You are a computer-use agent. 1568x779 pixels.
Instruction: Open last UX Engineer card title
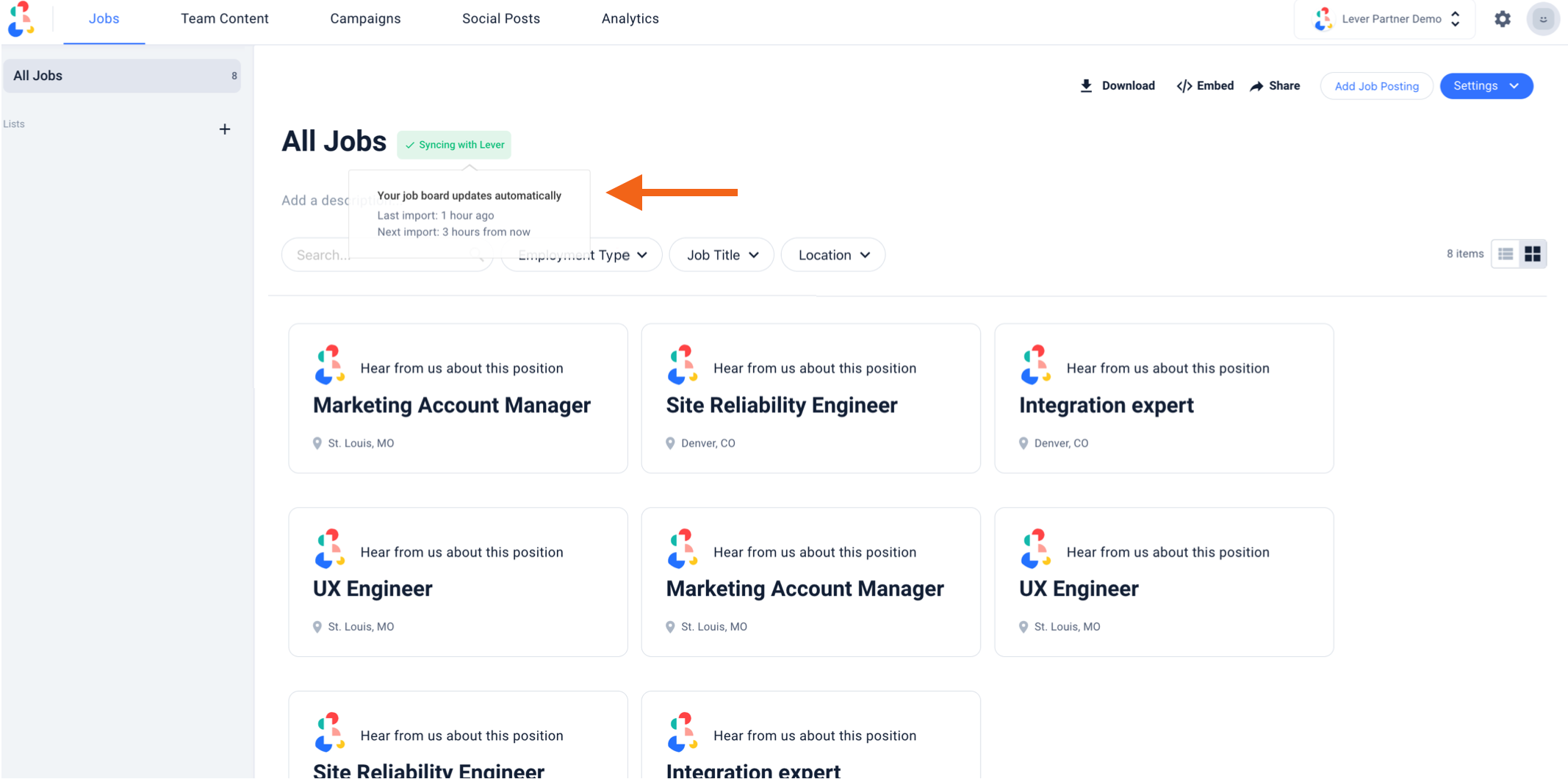(x=1079, y=589)
